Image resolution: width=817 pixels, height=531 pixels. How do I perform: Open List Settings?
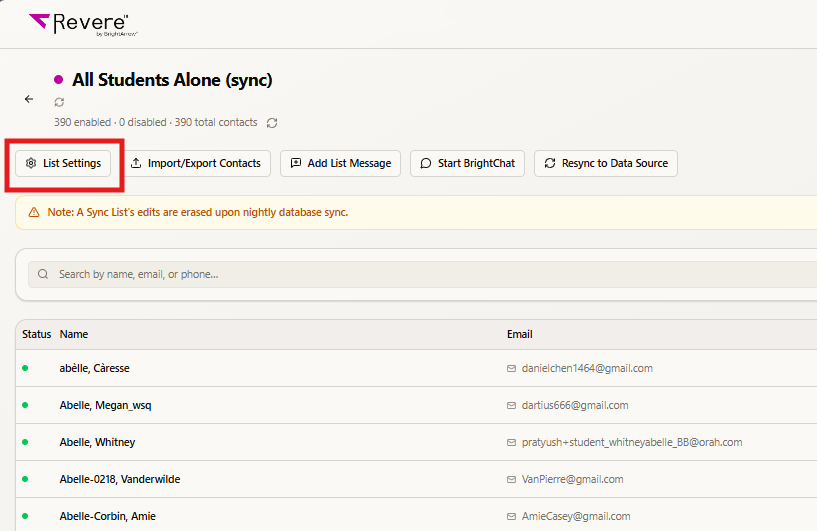(x=63, y=164)
